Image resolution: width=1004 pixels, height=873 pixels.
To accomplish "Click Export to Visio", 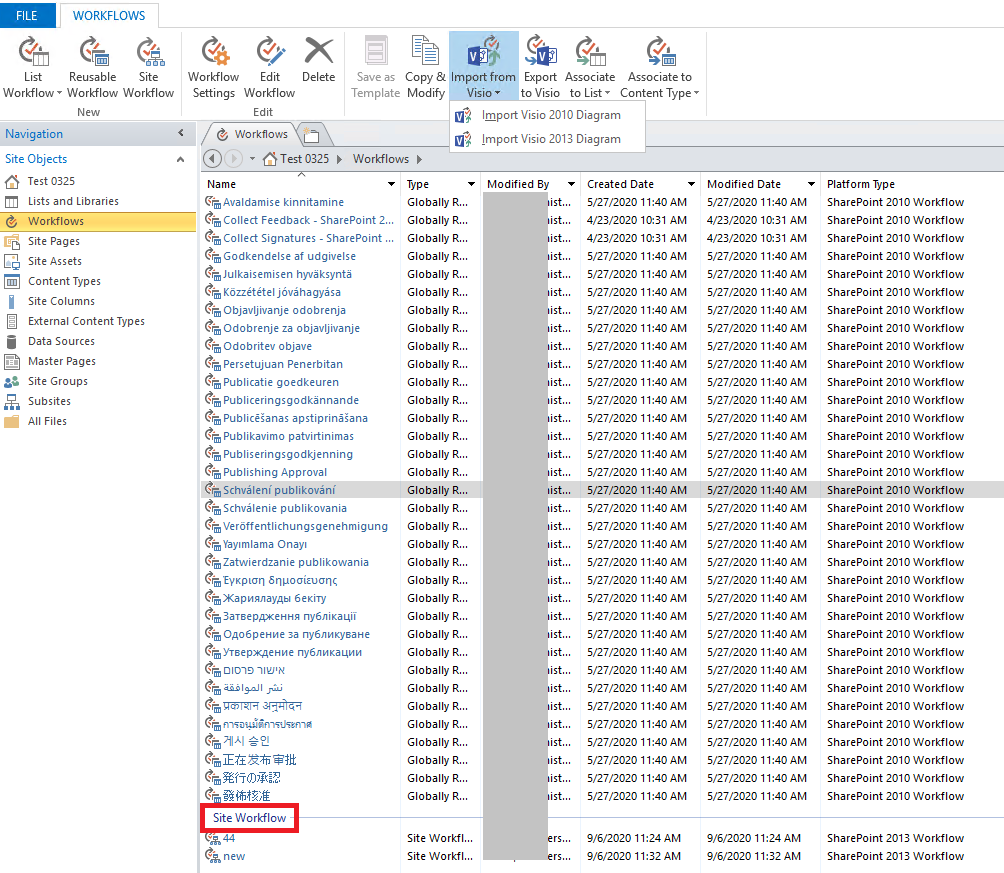I will point(540,68).
